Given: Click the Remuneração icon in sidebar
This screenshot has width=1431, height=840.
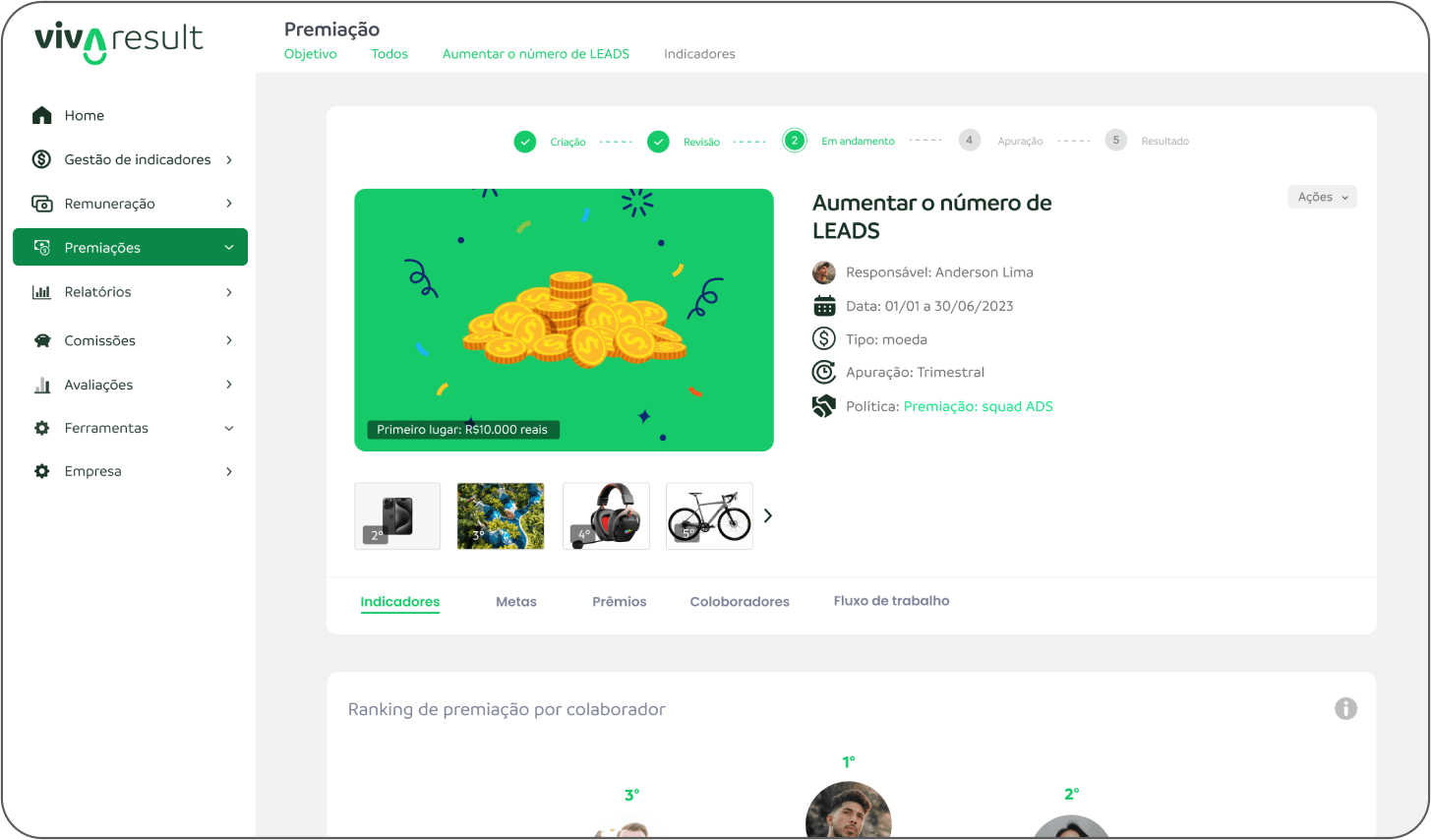Looking at the screenshot, I should (x=41, y=204).
